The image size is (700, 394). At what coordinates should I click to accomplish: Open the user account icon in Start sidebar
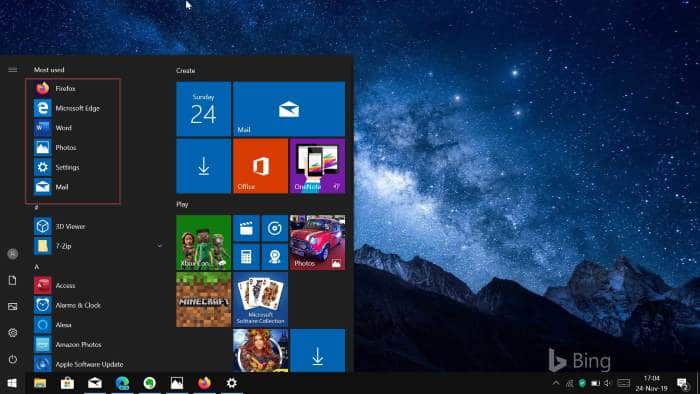pos(12,254)
